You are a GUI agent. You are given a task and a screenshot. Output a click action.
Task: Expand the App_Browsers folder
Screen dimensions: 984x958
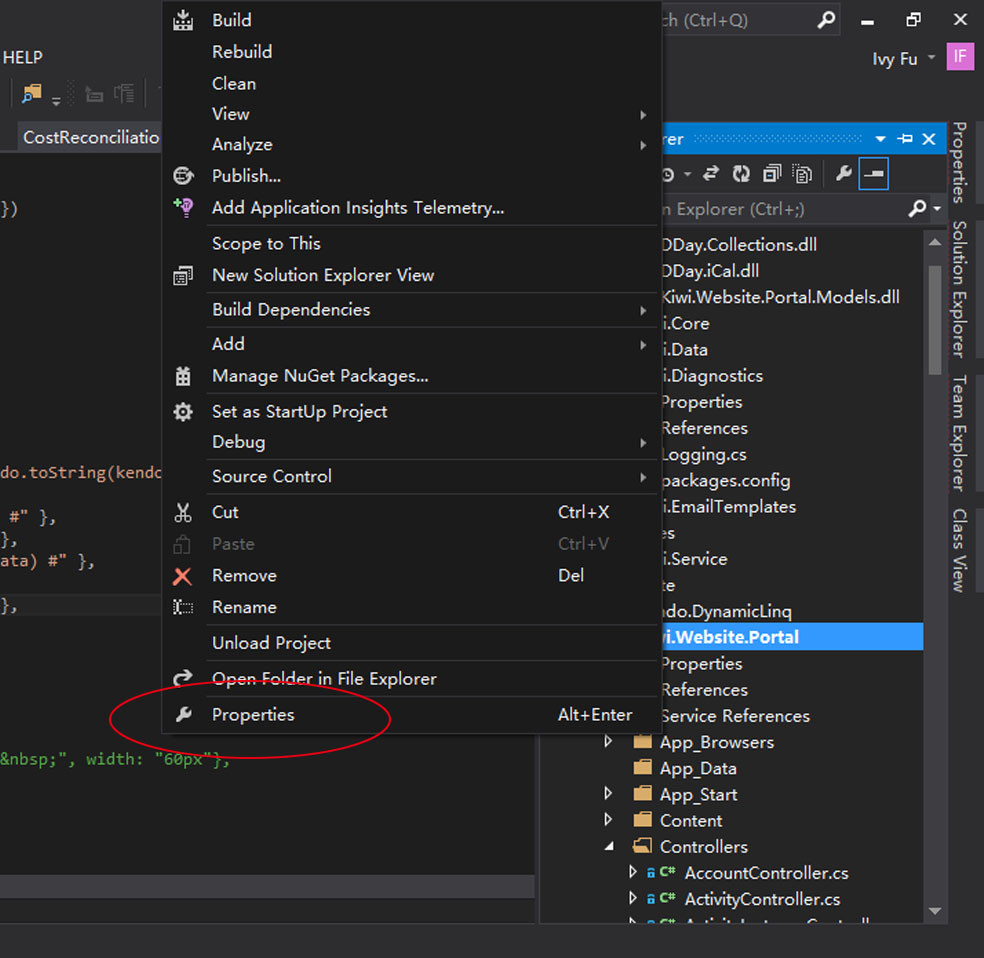[607, 742]
